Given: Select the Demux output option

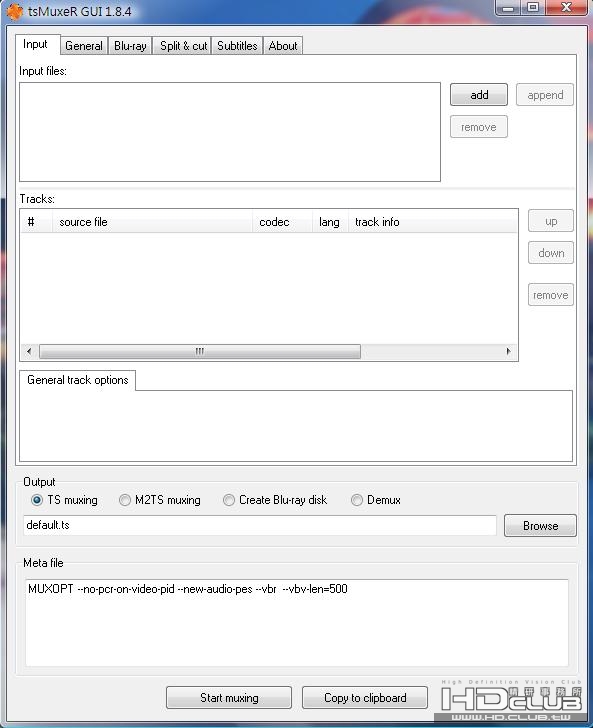Looking at the screenshot, I should tap(357, 500).
